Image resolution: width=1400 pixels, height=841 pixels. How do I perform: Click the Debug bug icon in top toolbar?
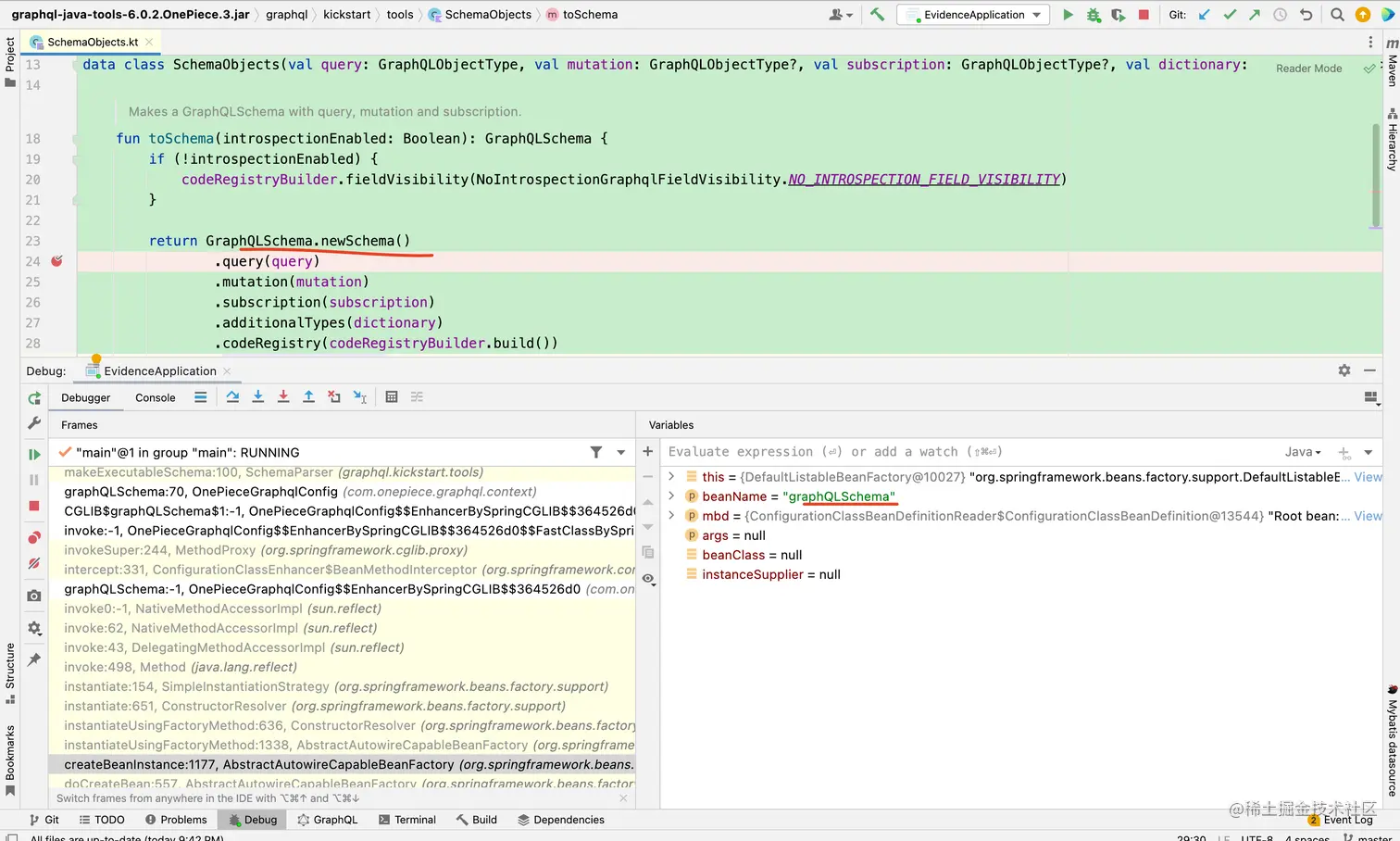tap(1094, 15)
